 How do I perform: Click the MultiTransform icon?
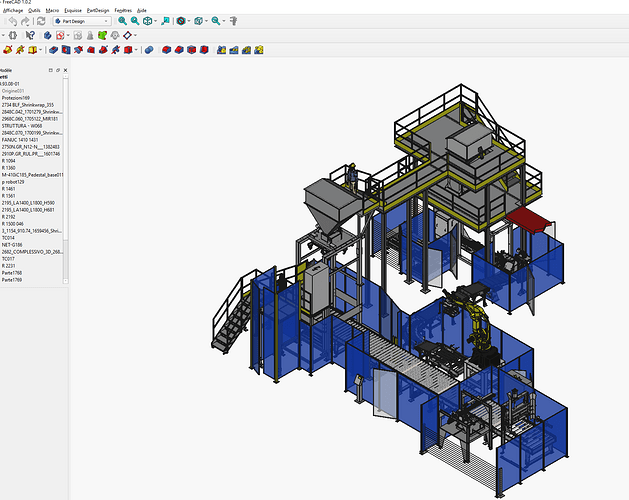(259, 50)
